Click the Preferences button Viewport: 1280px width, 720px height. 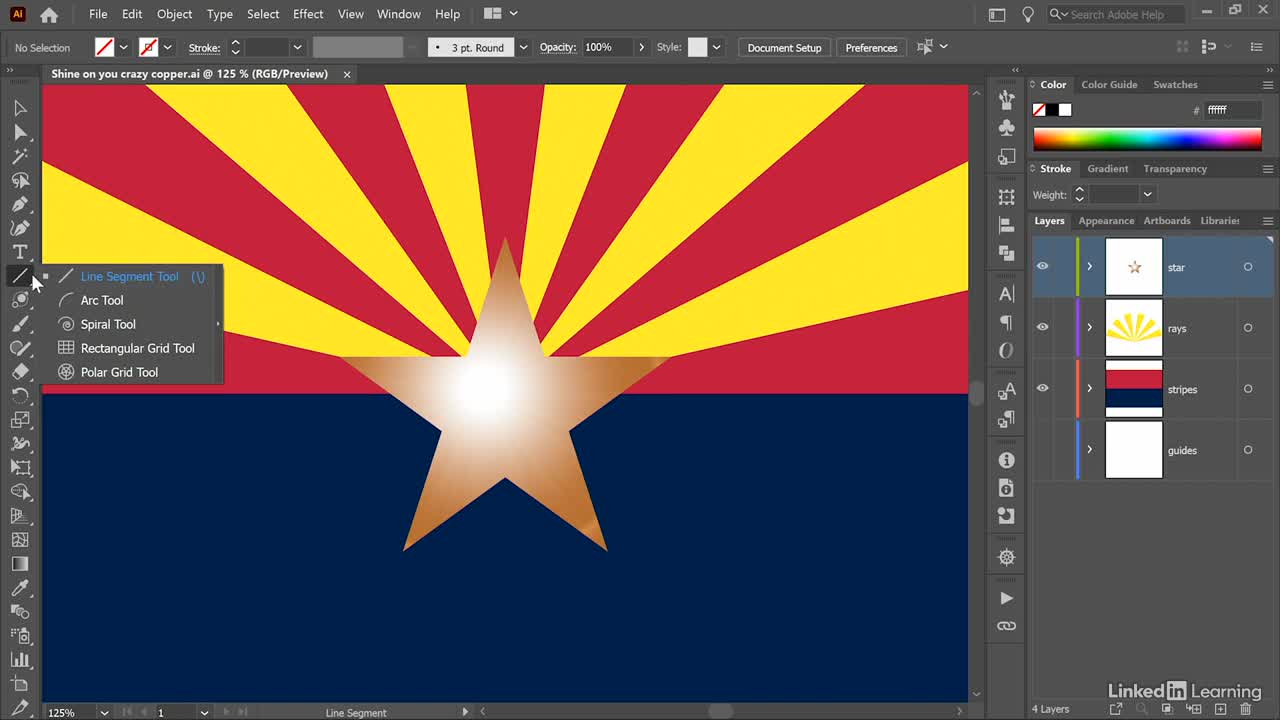coord(871,47)
